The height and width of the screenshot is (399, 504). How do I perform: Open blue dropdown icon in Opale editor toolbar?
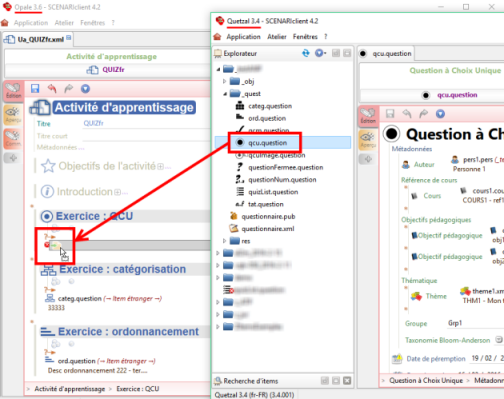[x=86, y=88]
